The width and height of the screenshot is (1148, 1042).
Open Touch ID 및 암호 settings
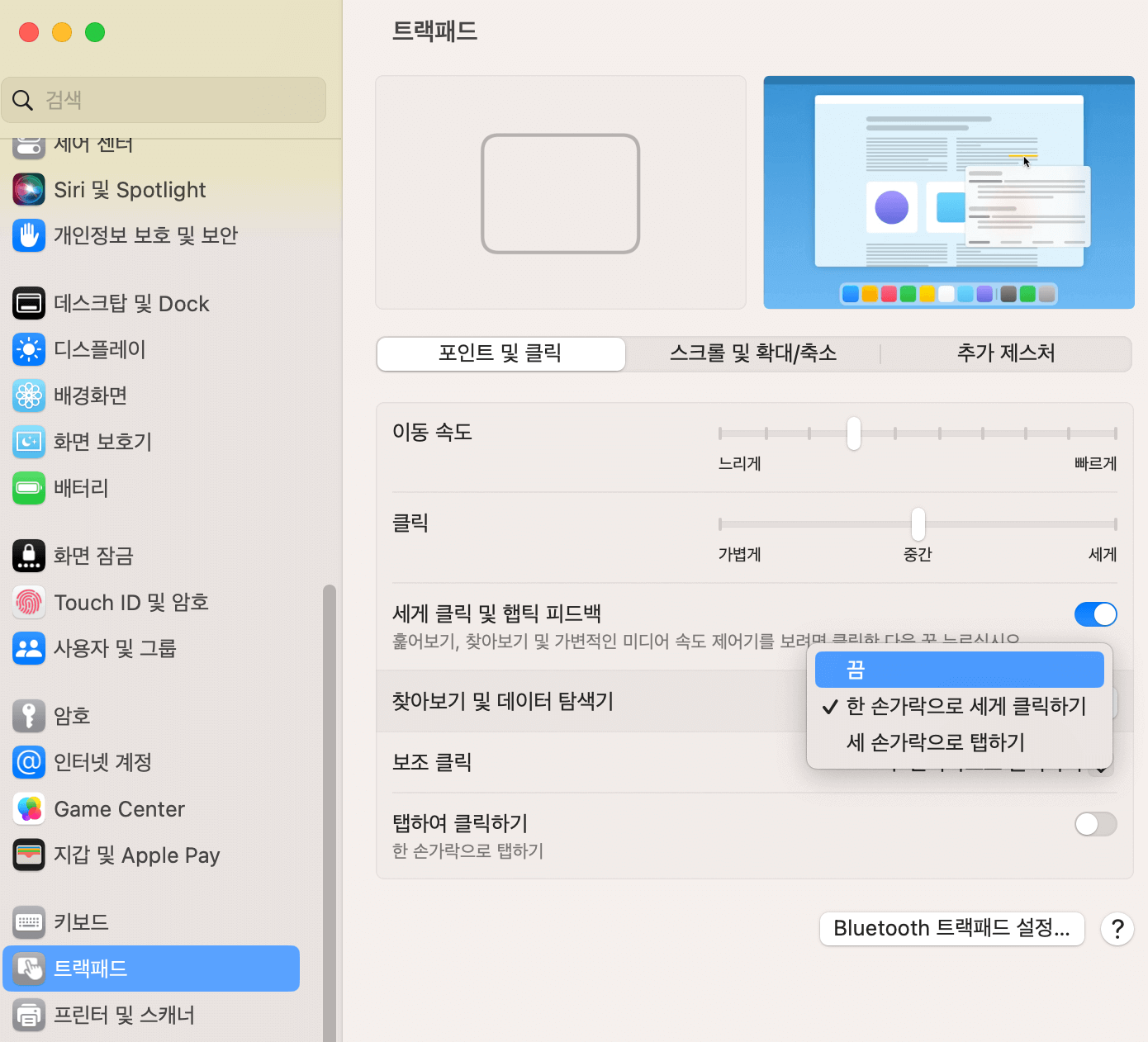click(x=130, y=602)
